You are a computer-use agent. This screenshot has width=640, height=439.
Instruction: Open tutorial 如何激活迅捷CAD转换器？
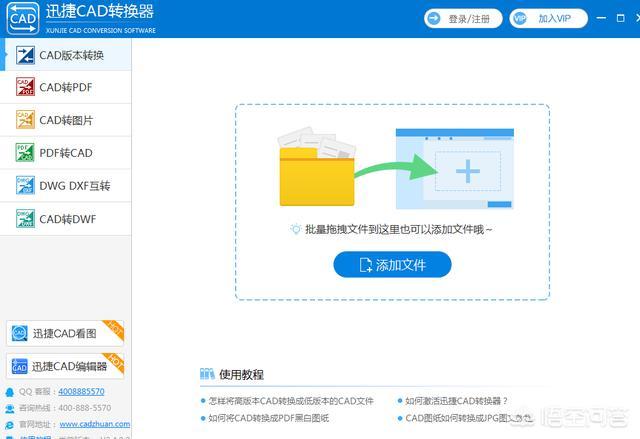point(456,401)
